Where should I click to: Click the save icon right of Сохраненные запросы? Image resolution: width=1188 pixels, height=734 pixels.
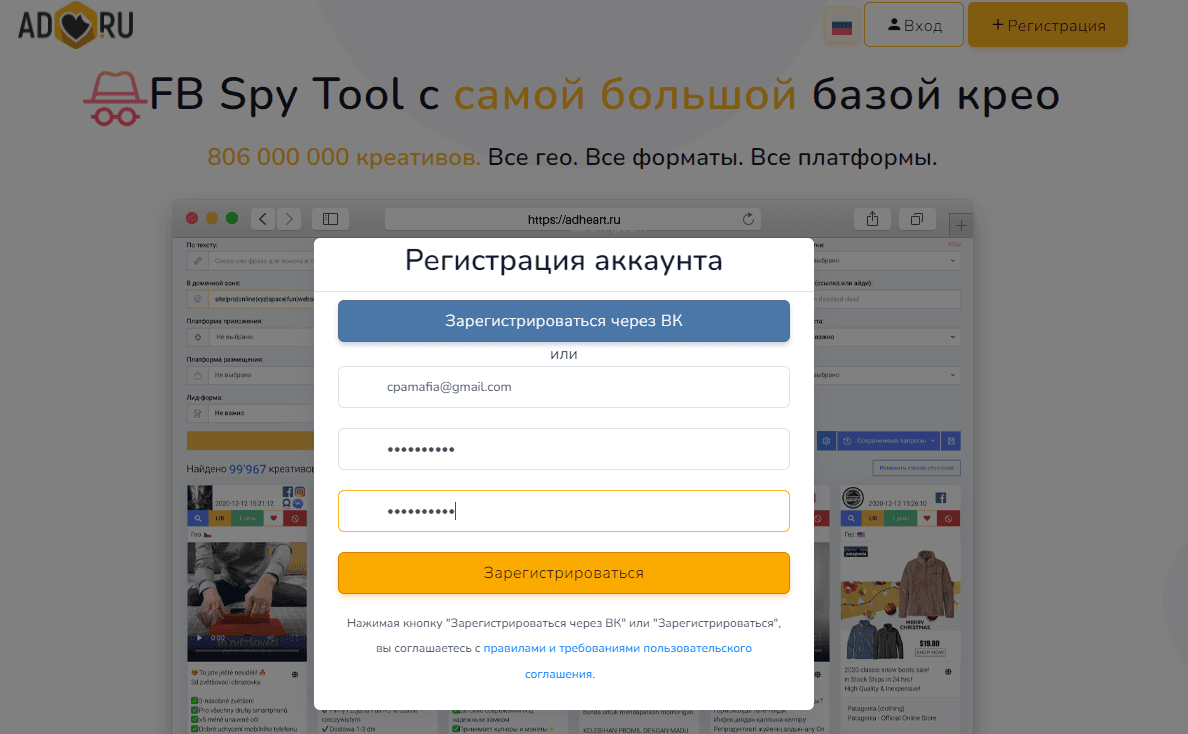click(x=951, y=441)
